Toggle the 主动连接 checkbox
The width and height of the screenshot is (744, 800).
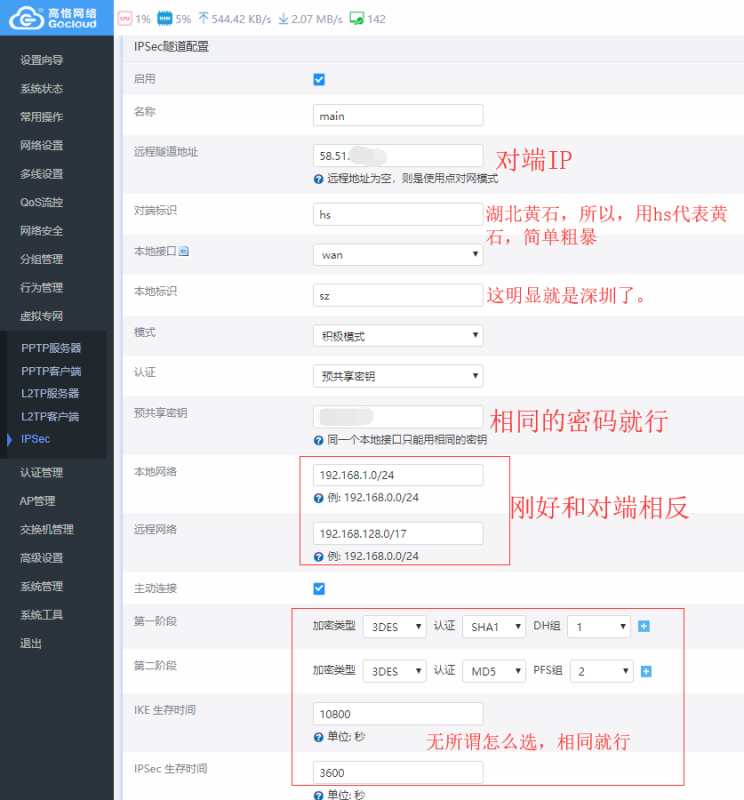pos(319,588)
